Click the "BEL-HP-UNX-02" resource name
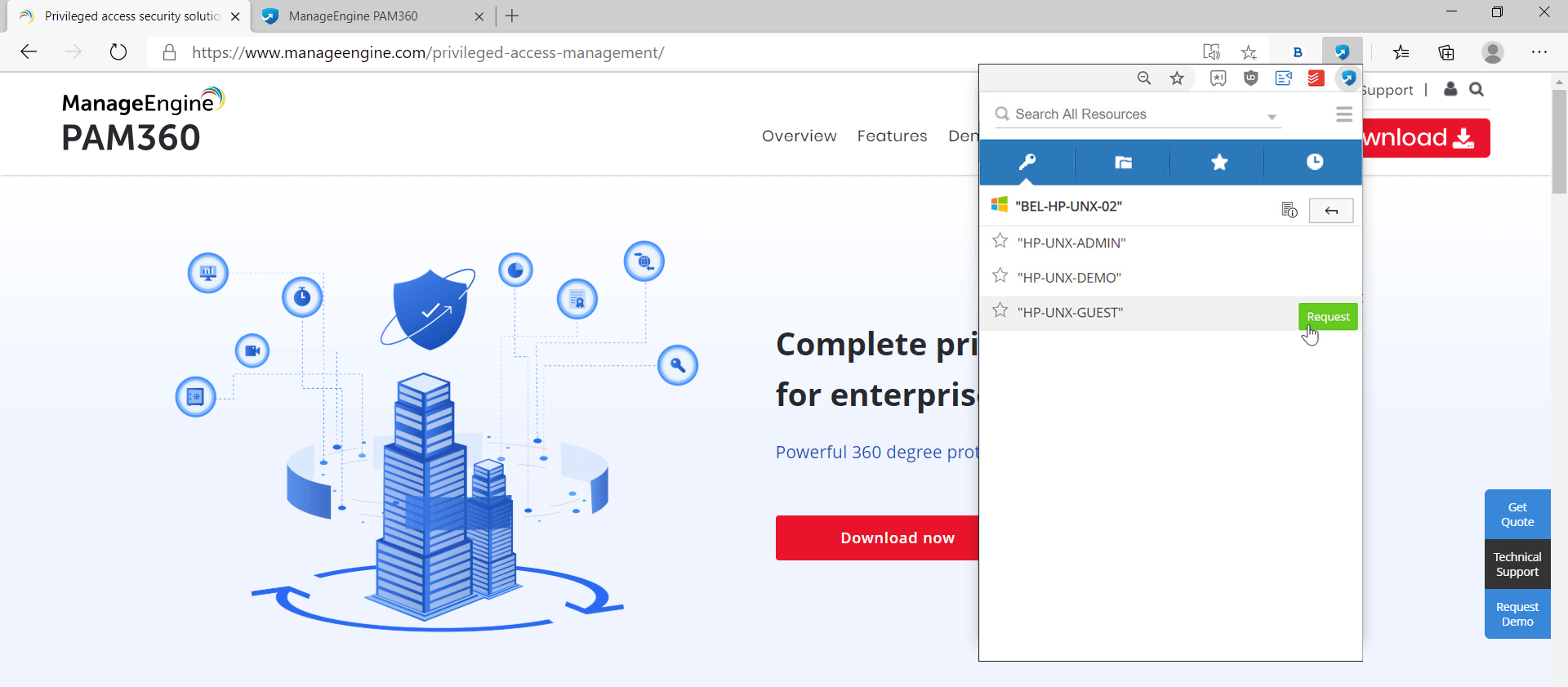Image resolution: width=1568 pixels, height=687 pixels. [x=1068, y=206]
